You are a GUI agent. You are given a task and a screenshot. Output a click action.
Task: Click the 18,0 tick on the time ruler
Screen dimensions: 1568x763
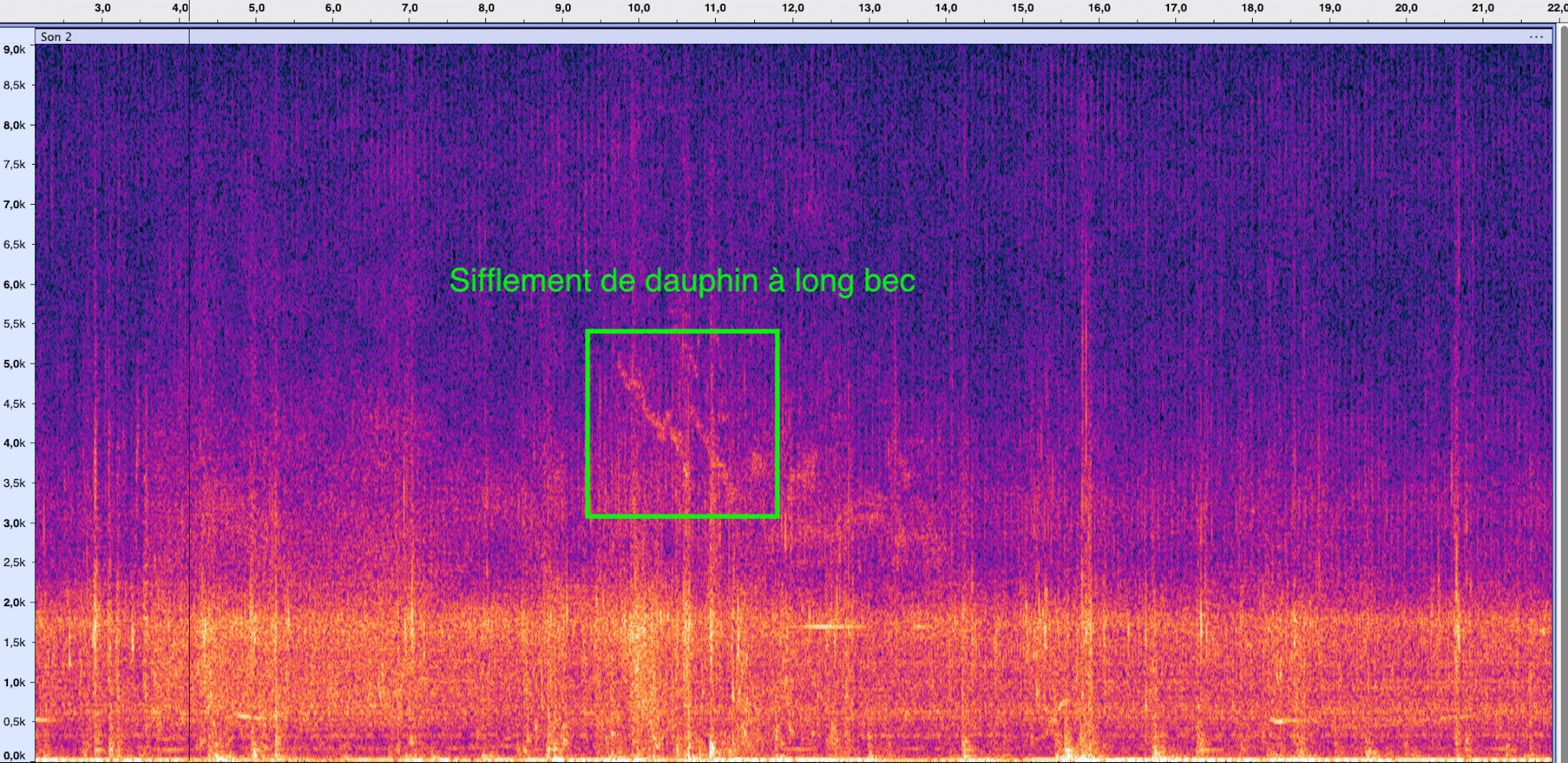1252,9
